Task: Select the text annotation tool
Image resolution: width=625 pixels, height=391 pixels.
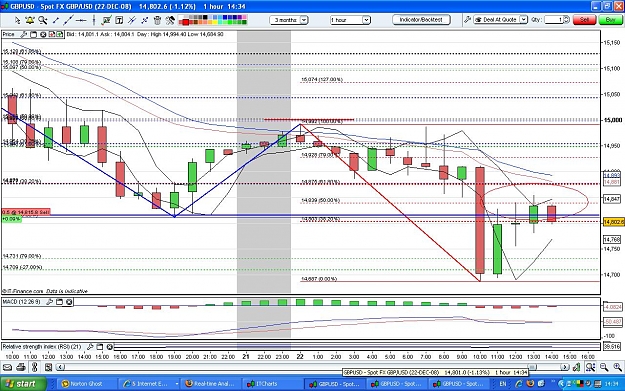Action: (x=119, y=20)
